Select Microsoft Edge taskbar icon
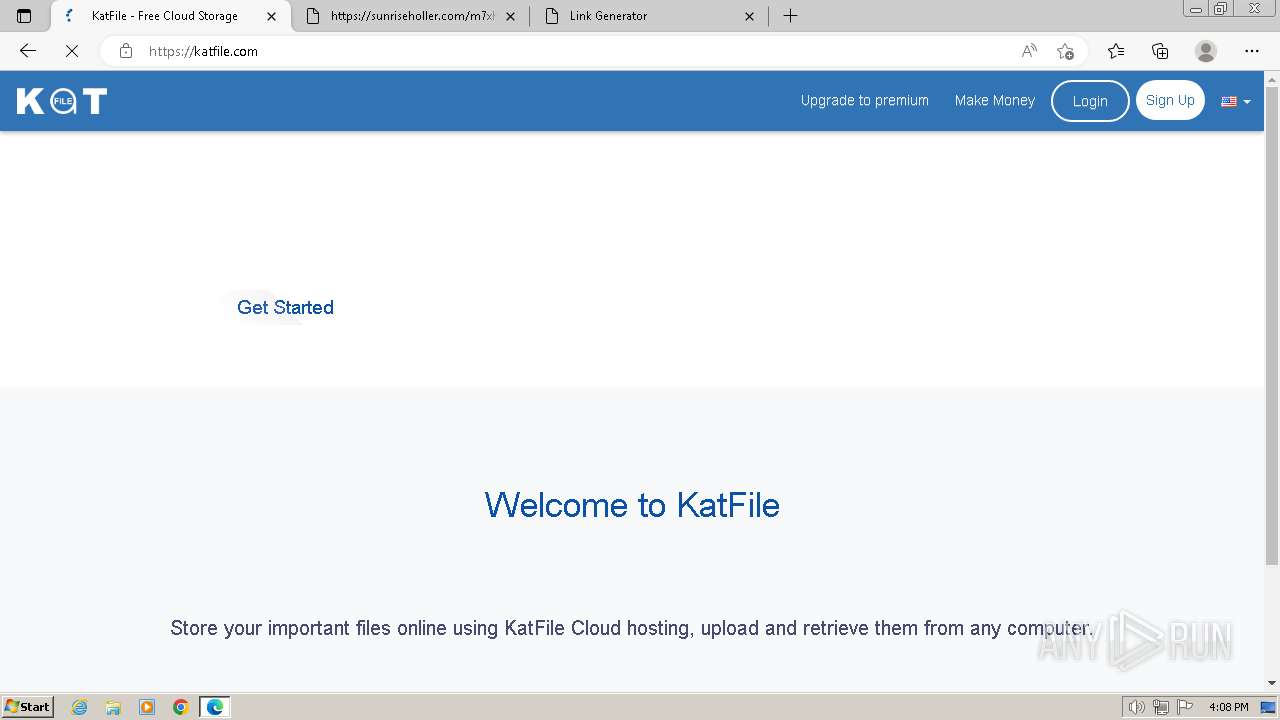Viewport: 1280px width, 720px height. (215, 707)
